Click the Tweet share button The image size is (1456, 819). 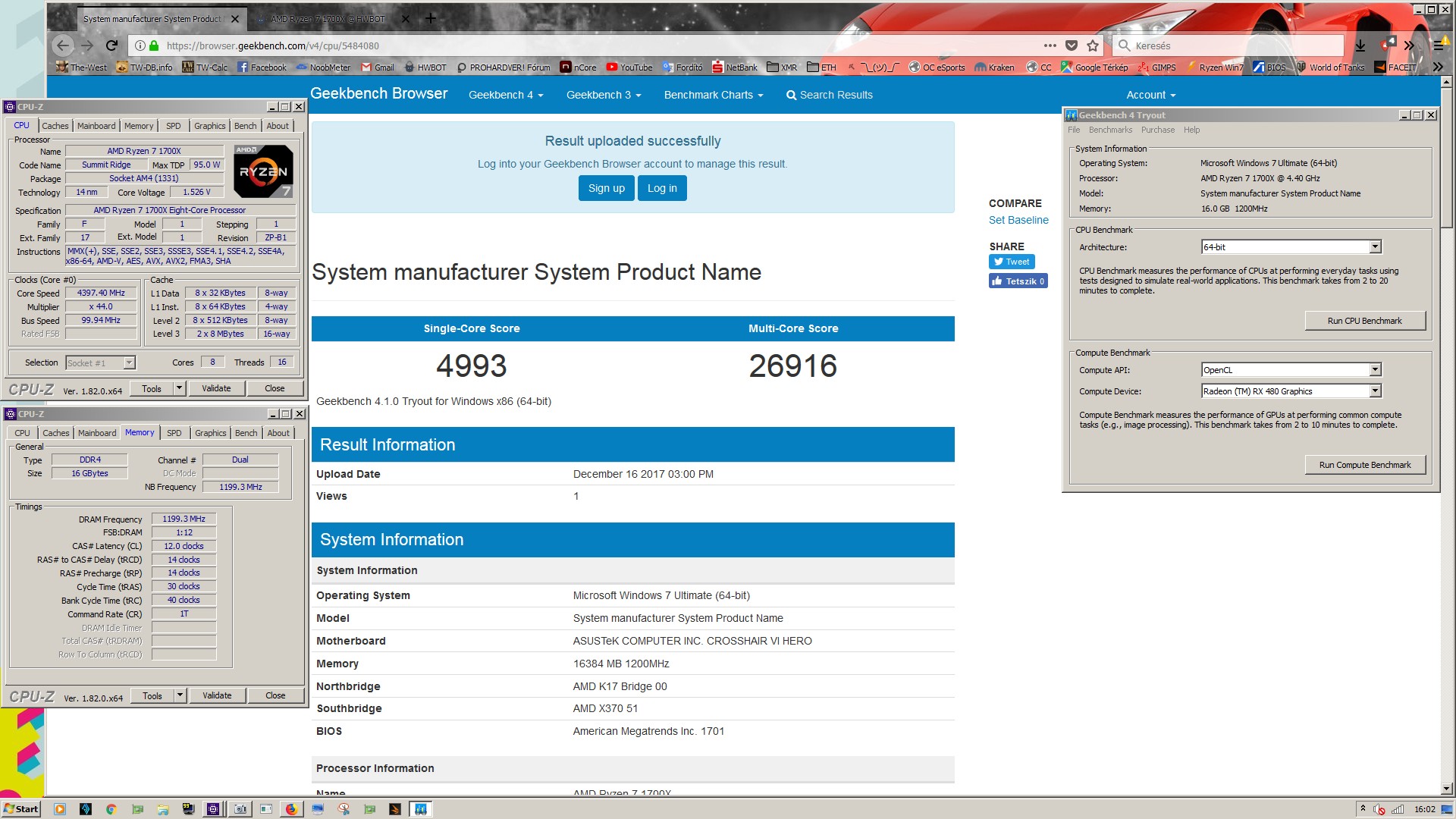tap(1012, 262)
